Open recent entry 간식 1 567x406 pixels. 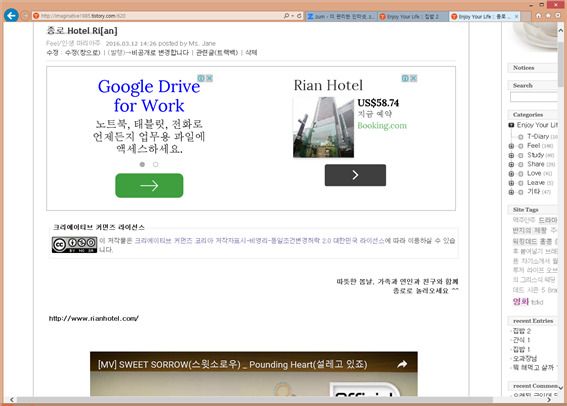pyautogui.click(x=521, y=340)
